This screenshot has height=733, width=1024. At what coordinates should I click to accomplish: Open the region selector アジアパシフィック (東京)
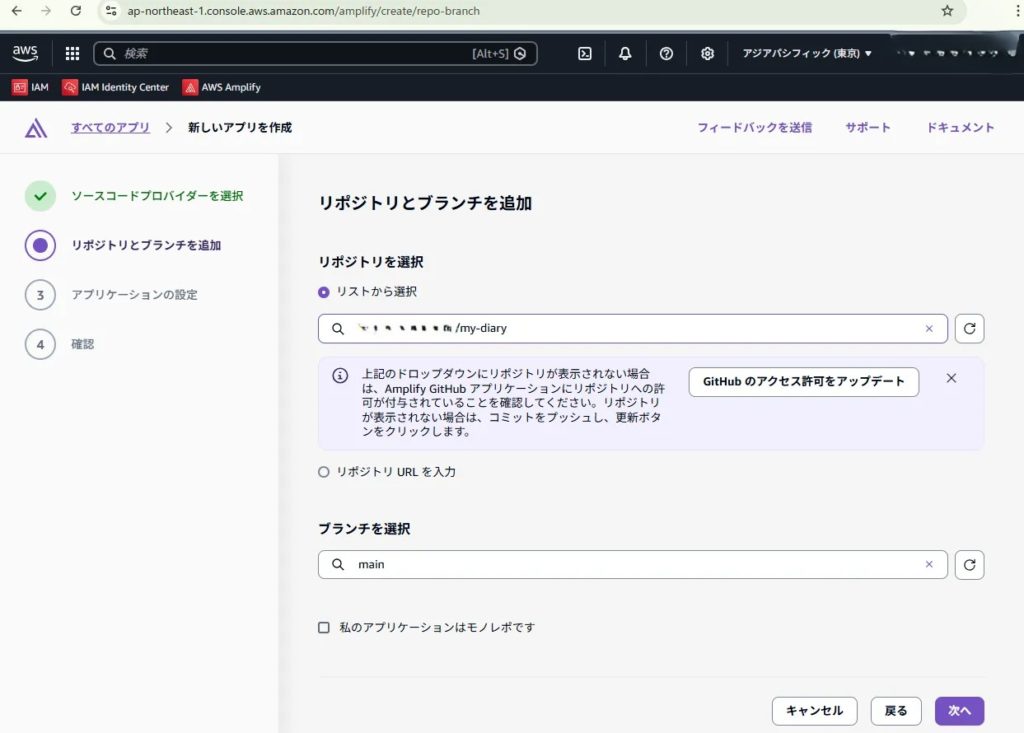(x=807, y=54)
